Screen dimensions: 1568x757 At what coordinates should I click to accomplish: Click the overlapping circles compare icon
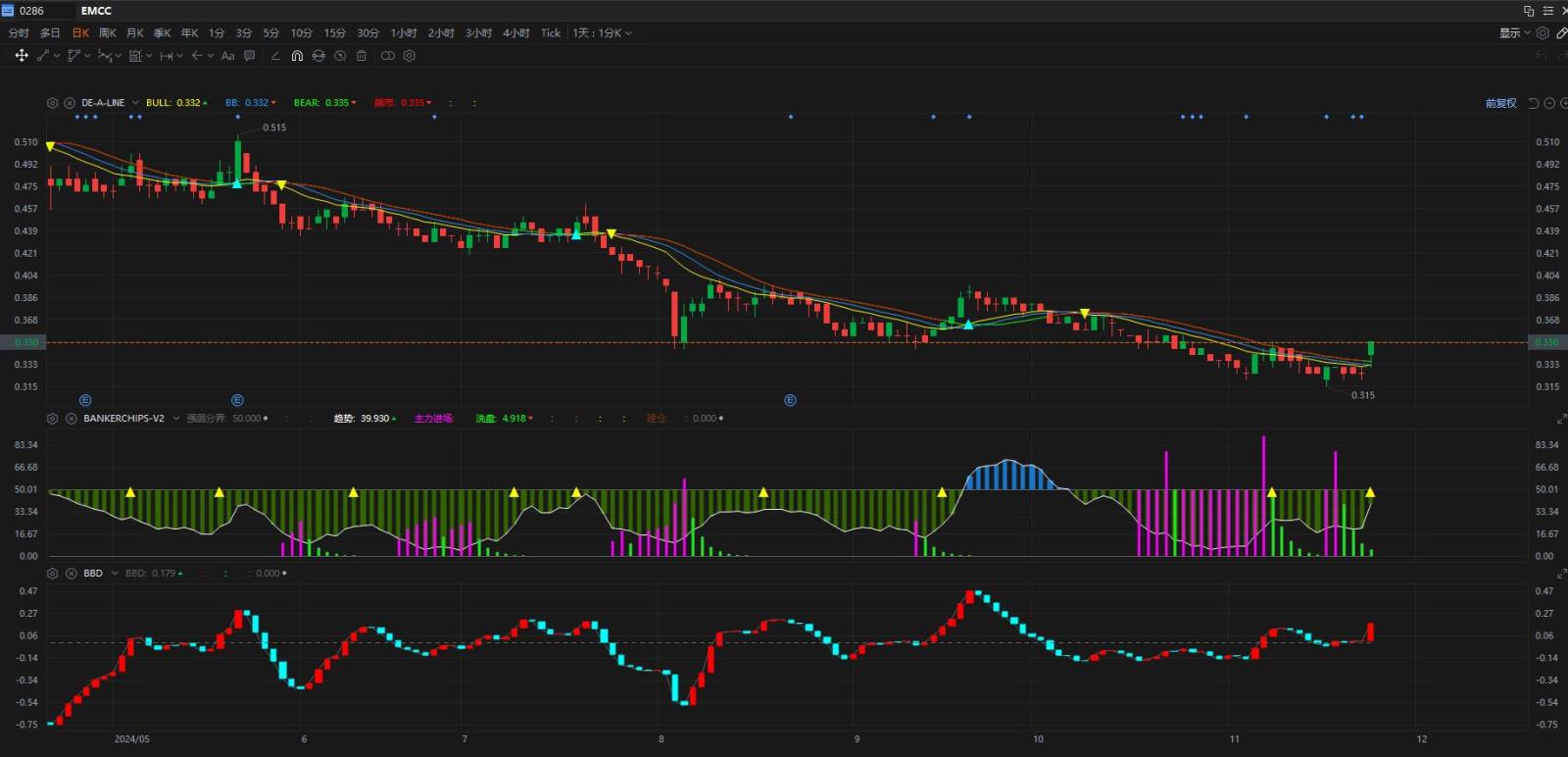click(388, 56)
